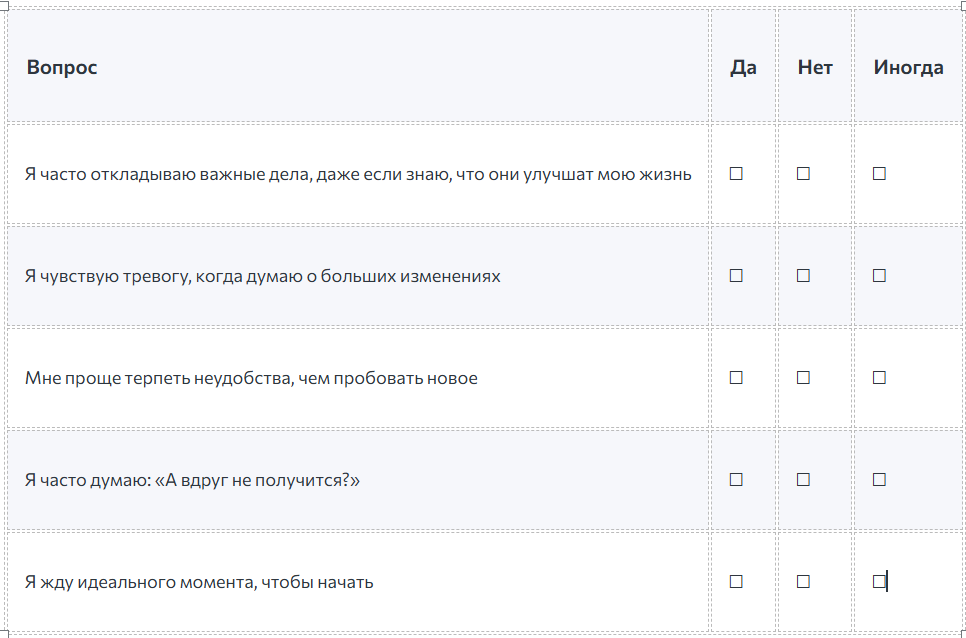Image resolution: width=966 pixels, height=638 pixels.
Task: Check 'Нет' for 'А вдруг не получится?' row
Action: pos(803,480)
